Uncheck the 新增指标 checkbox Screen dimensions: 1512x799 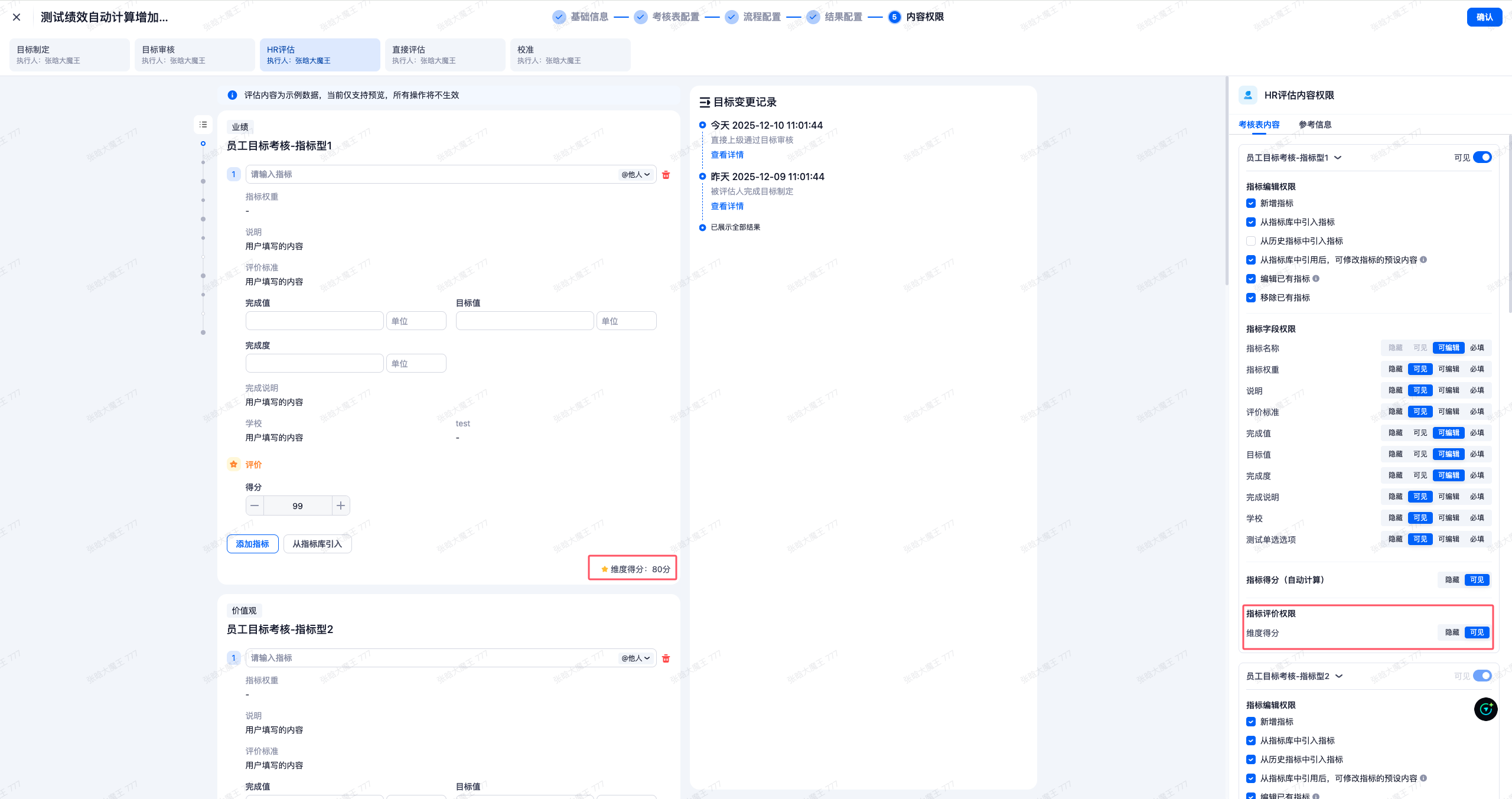coord(1251,203)
